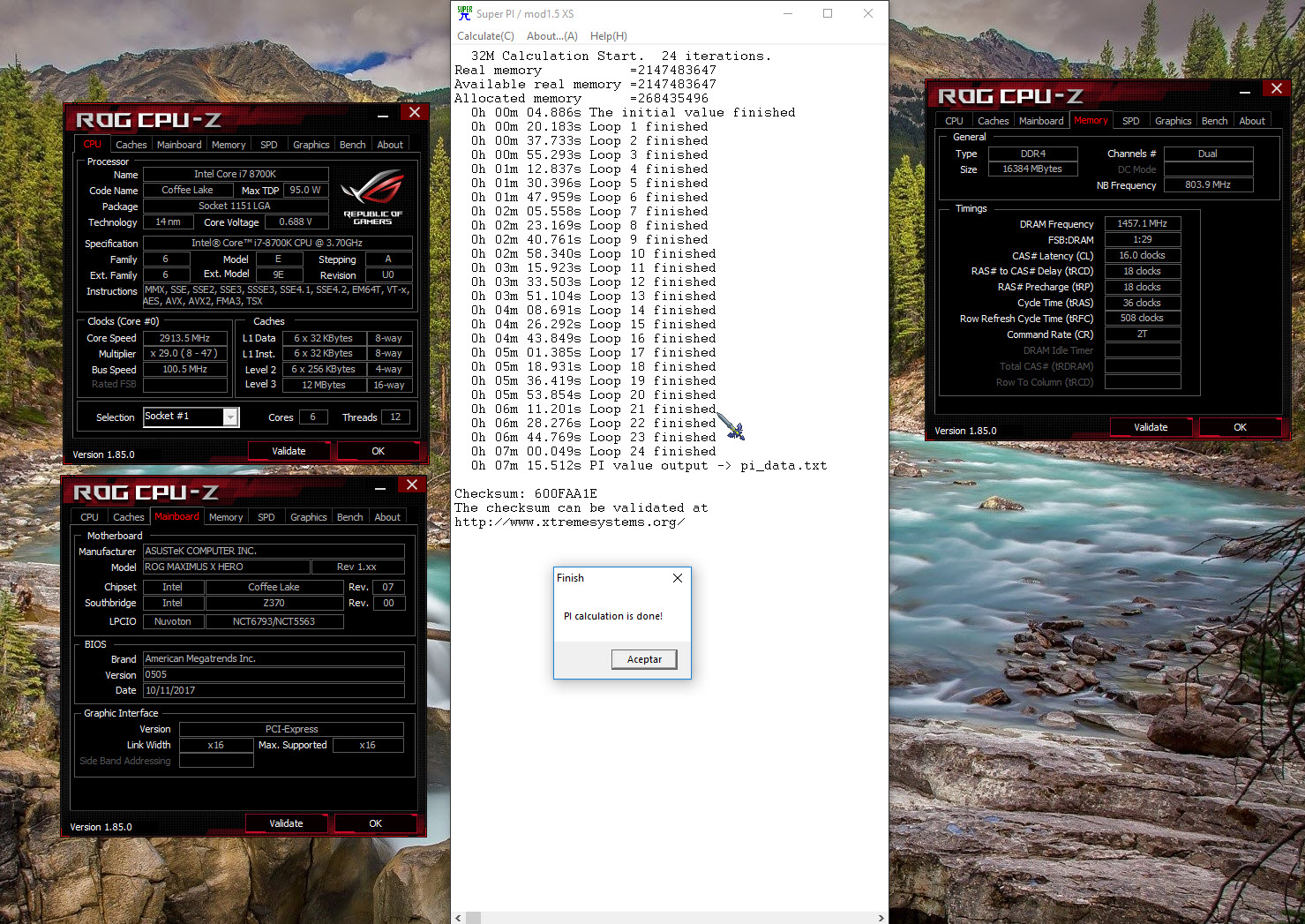Switch to Bench tab in Mainboard window
1305x924 pixels.
point(350,517)
